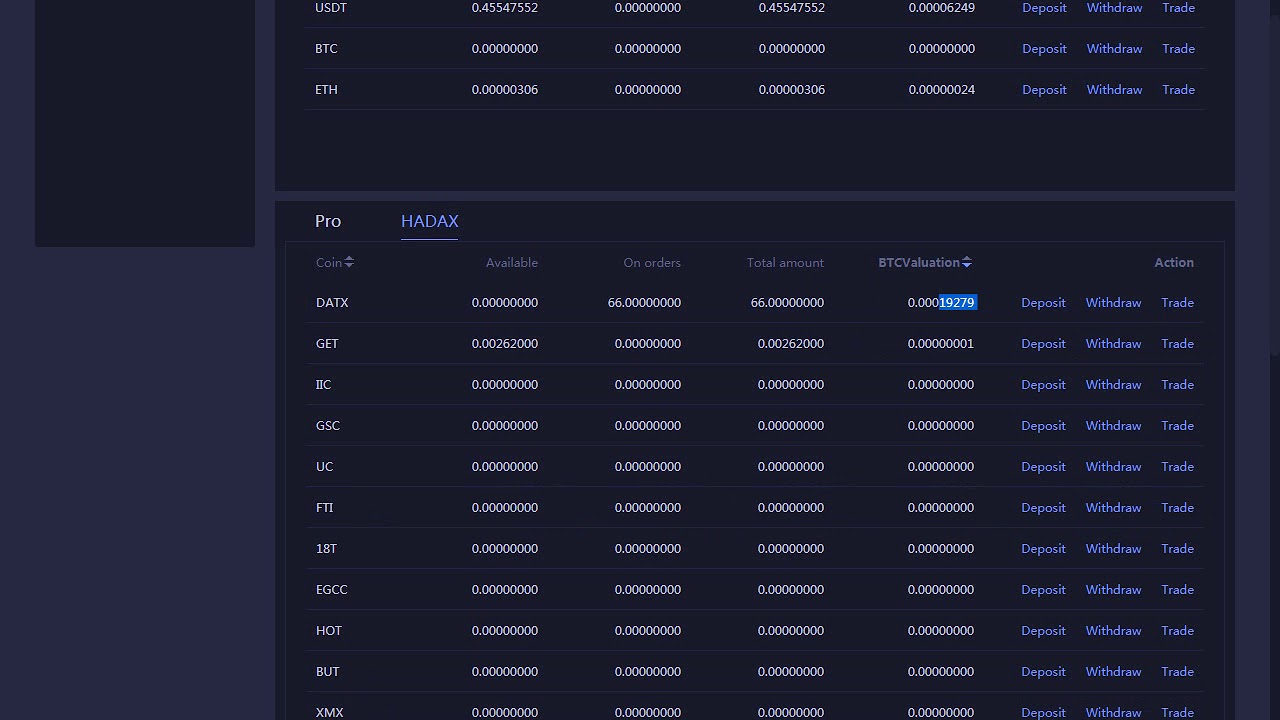Deposit DATX coins

[x=1043, y=302]
